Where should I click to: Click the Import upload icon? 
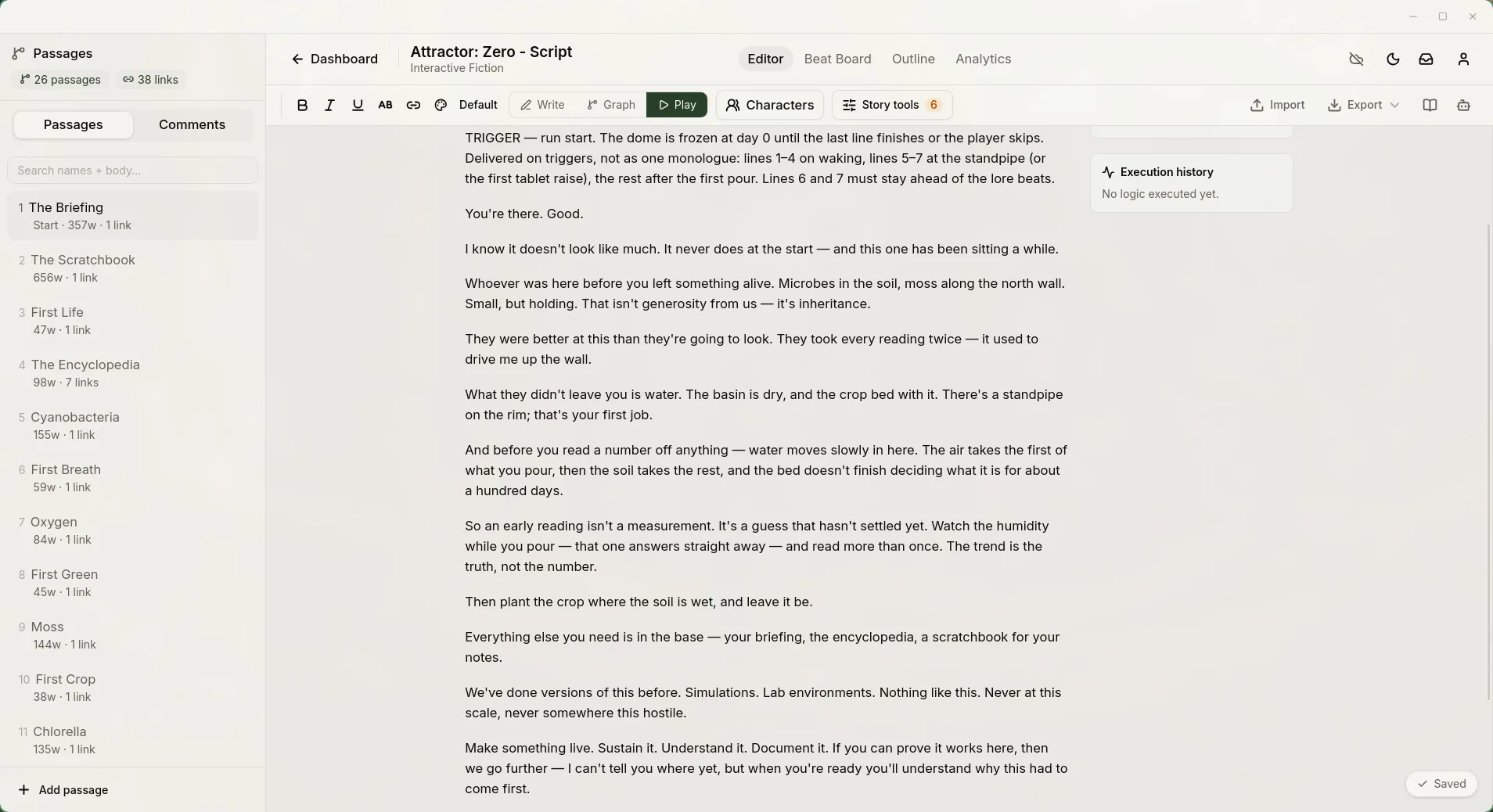tap(1257, 105)
